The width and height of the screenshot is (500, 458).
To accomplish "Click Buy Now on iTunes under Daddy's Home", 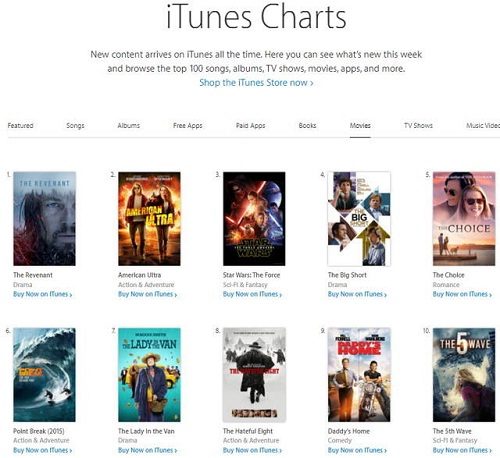I will [x=357, y=450].
